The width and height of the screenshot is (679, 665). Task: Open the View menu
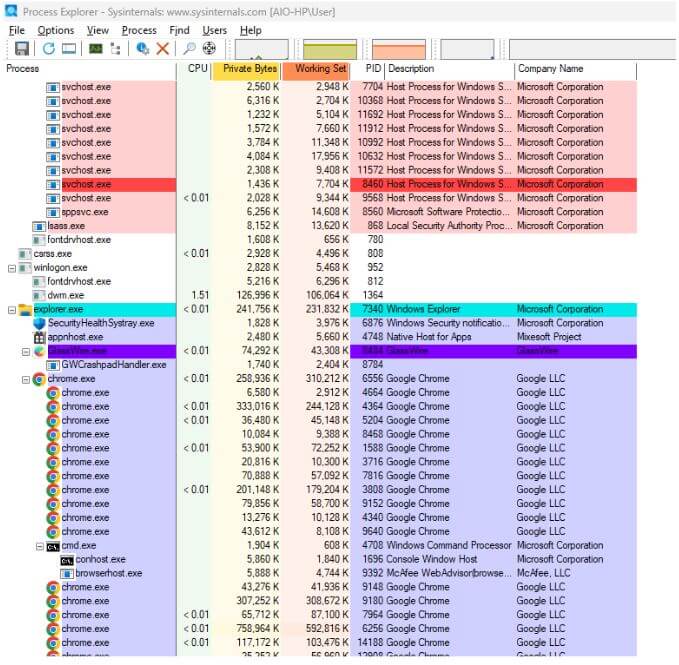[97, 30]
